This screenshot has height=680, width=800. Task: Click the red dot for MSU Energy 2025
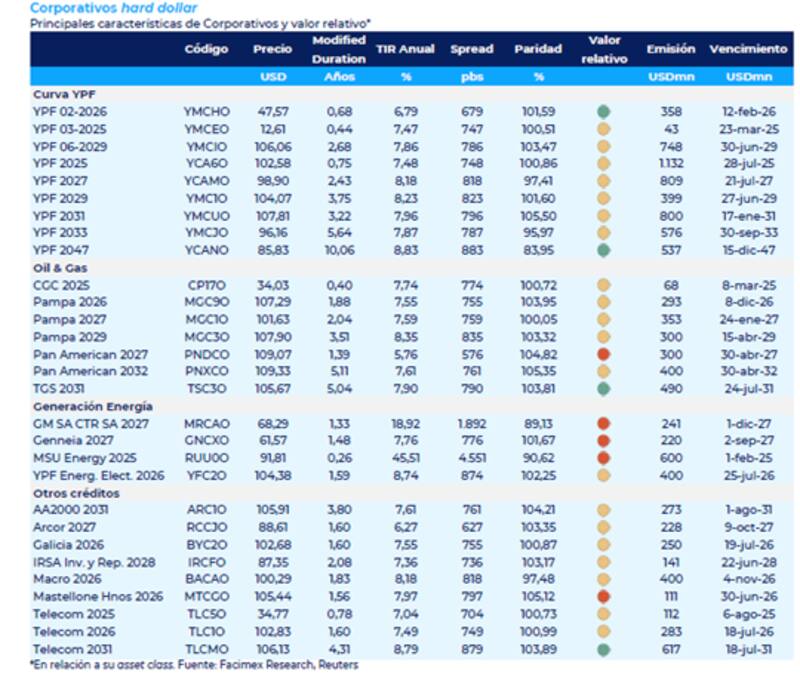point(603,458)
